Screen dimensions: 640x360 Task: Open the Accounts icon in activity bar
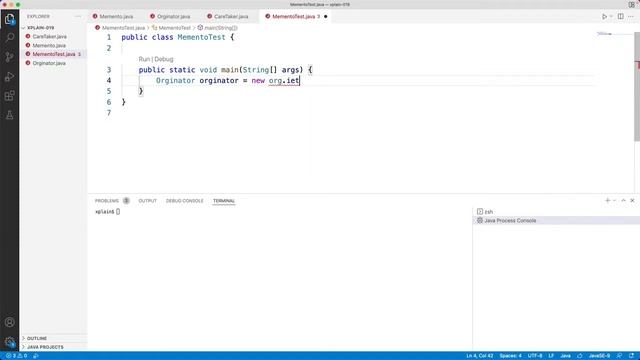9,322
